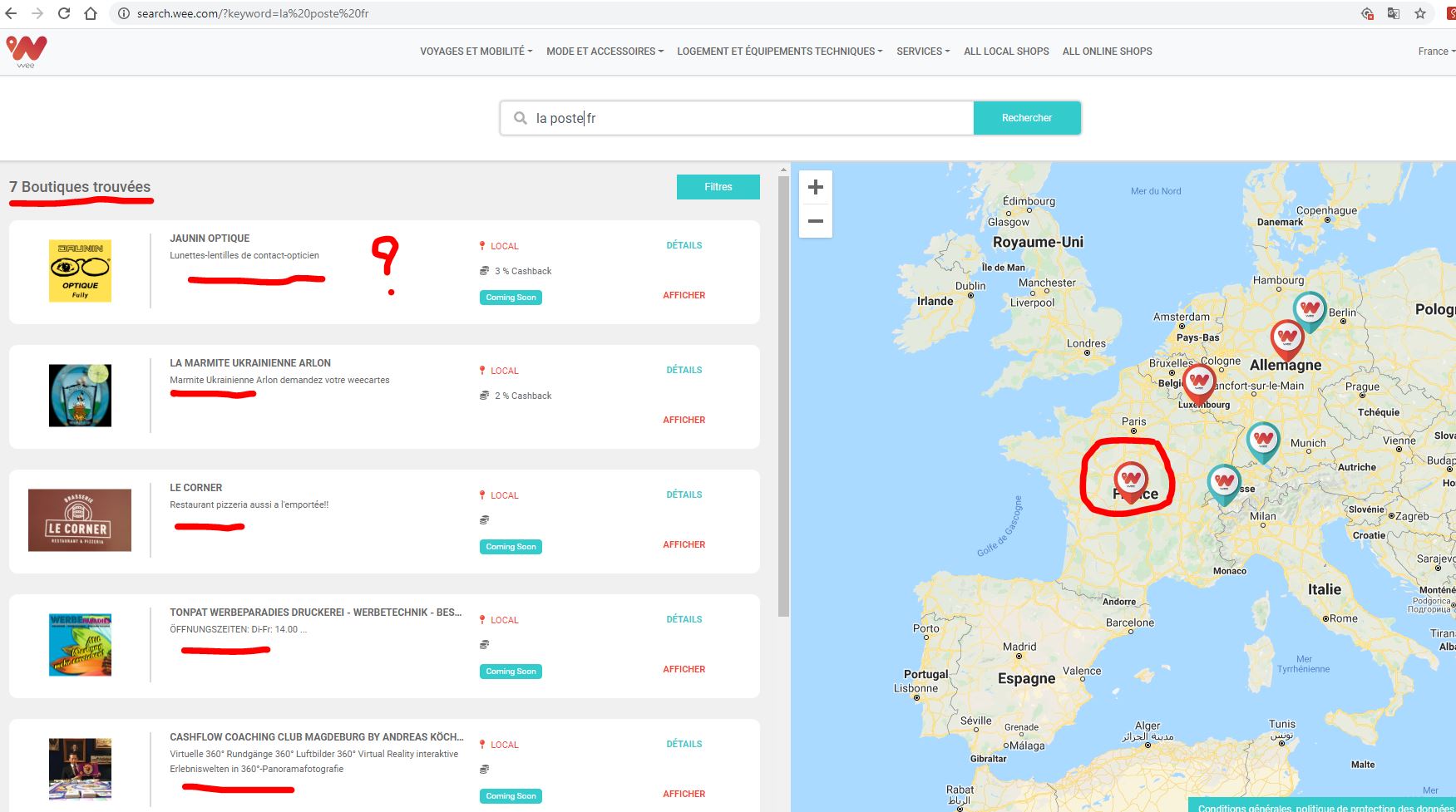Open the All Online Shops page

(1107, 52)
